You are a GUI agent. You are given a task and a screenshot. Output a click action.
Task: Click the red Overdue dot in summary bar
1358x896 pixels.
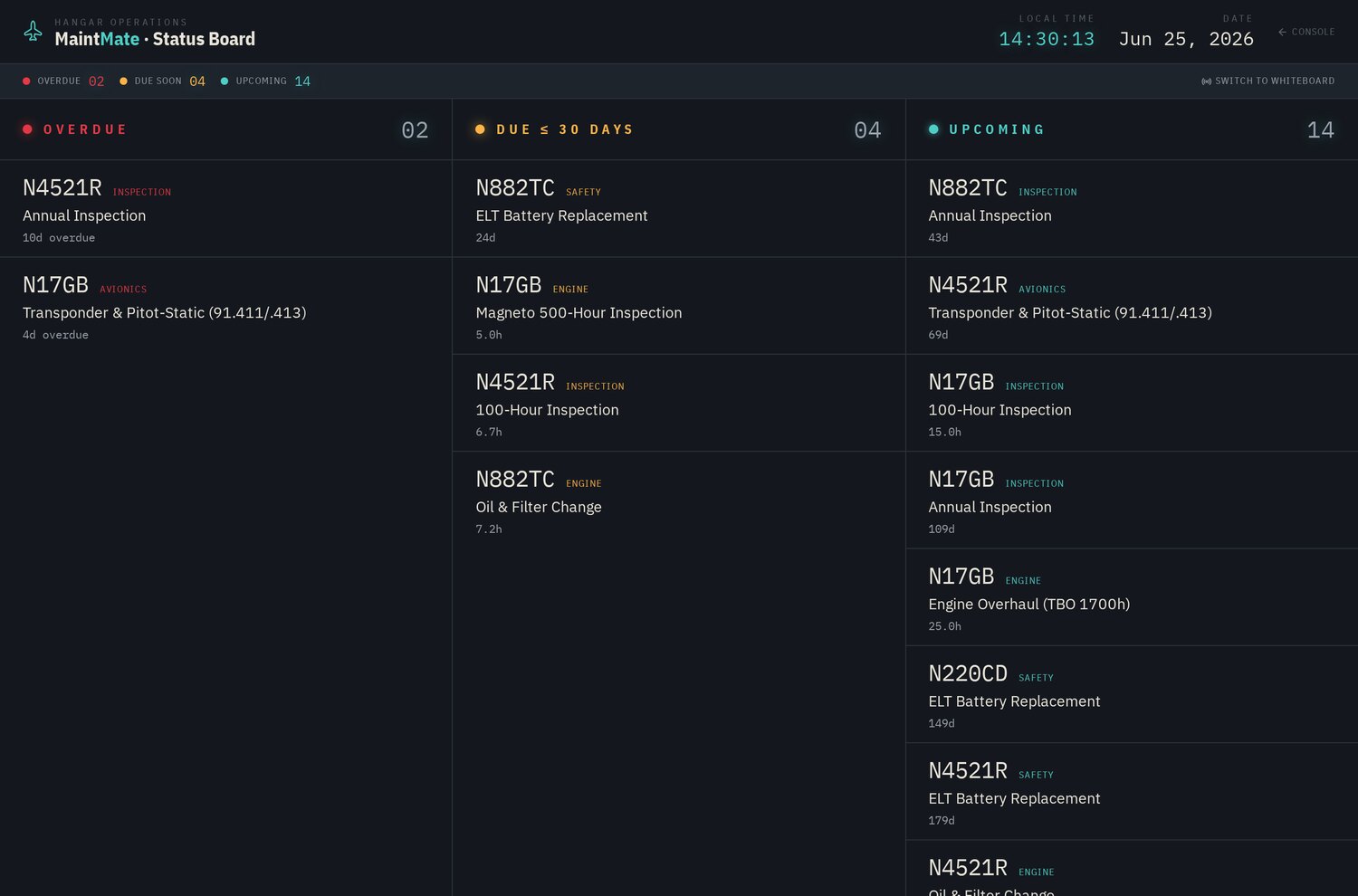(x=26, y=81)
